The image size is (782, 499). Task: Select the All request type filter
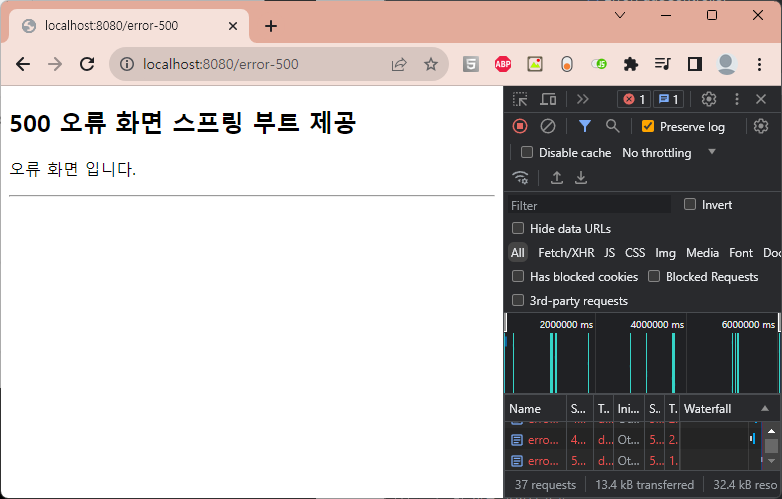click(x=518, y=253)
